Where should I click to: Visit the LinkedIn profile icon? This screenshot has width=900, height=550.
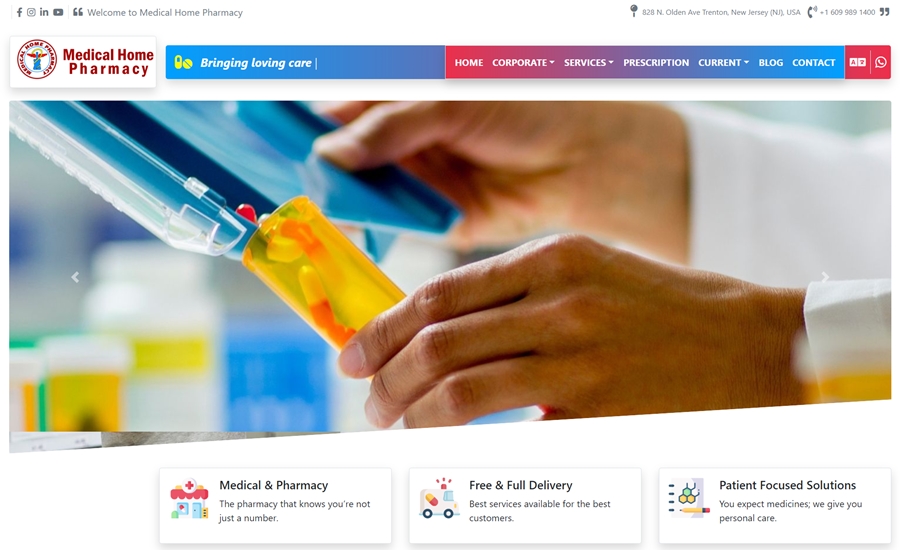44,12
